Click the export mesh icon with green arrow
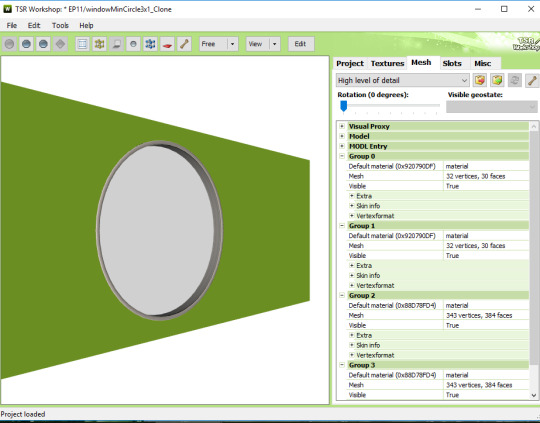Image resolution: width=540 pixels, height=423 pixels. click(497, 80)
